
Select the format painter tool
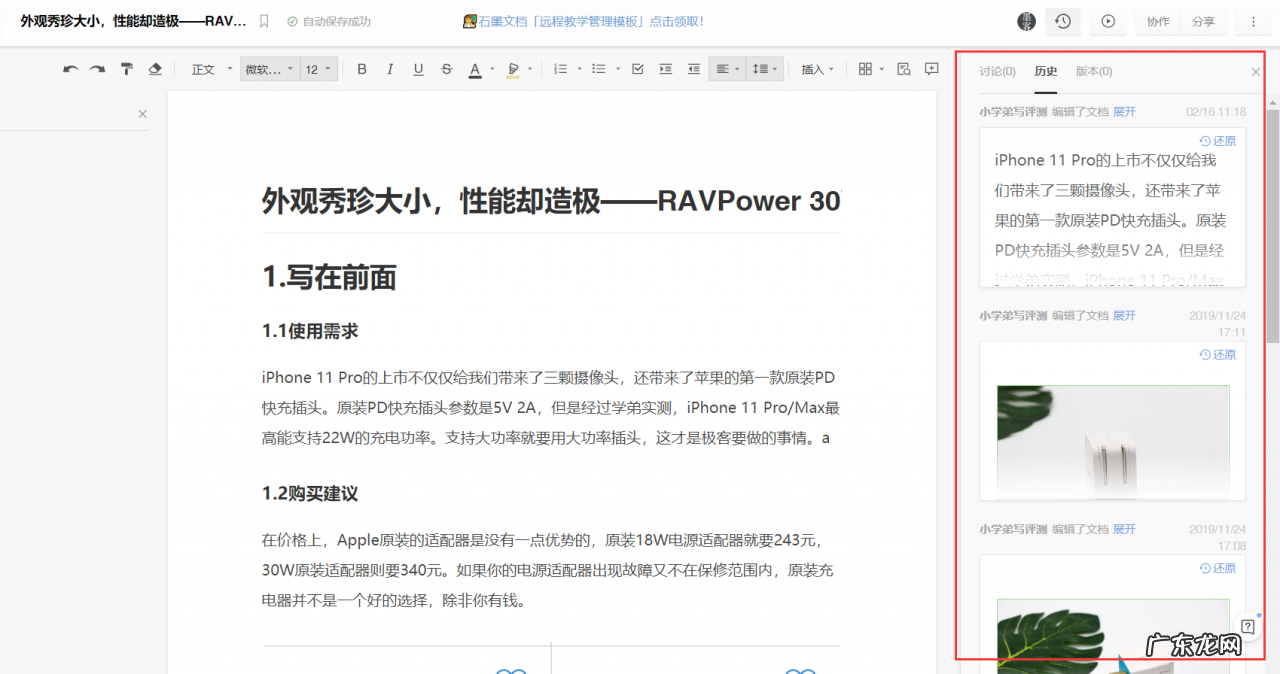tap(126, 68)
